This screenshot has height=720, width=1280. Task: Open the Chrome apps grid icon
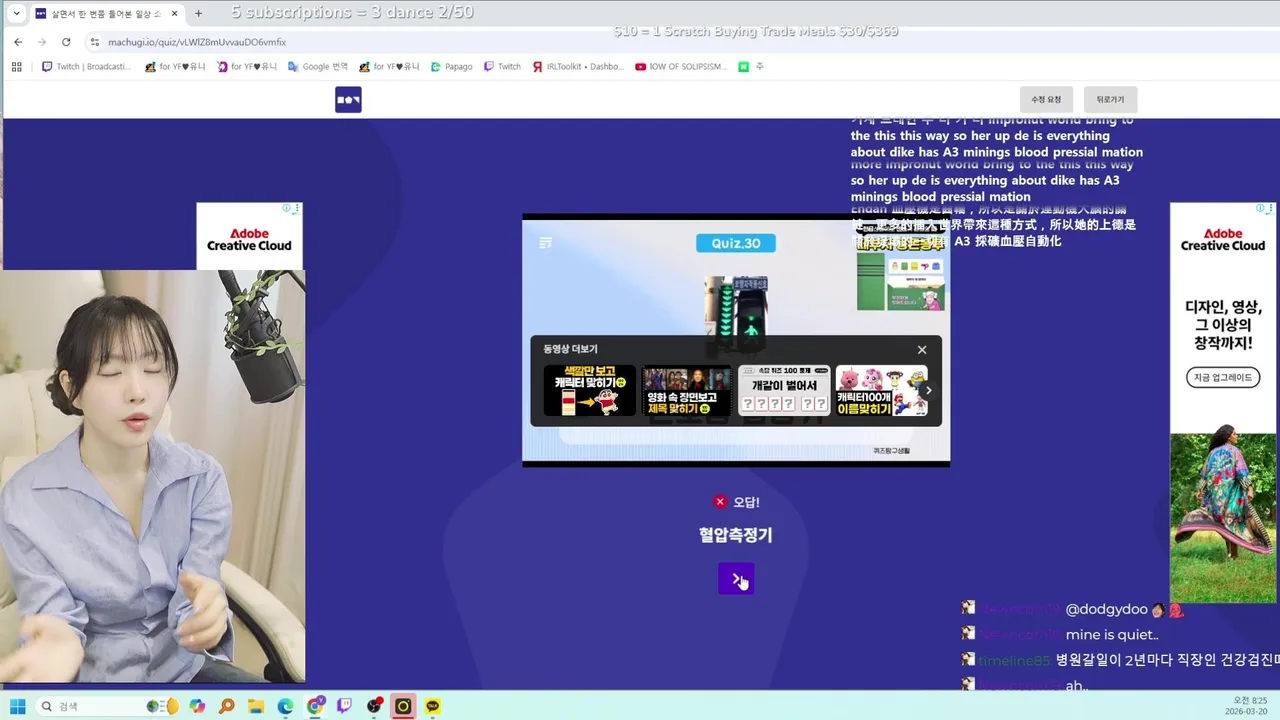tap(16, 67)
